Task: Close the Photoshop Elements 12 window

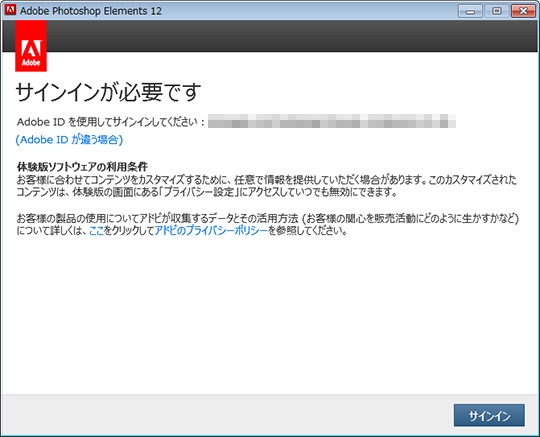Action: pyautogui.click(x=523, y=11)
